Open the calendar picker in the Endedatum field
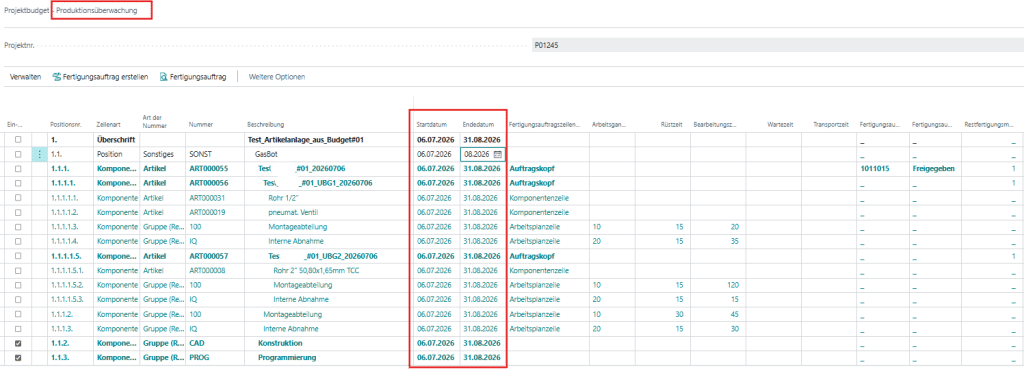1024x369 pixels. 498,154
